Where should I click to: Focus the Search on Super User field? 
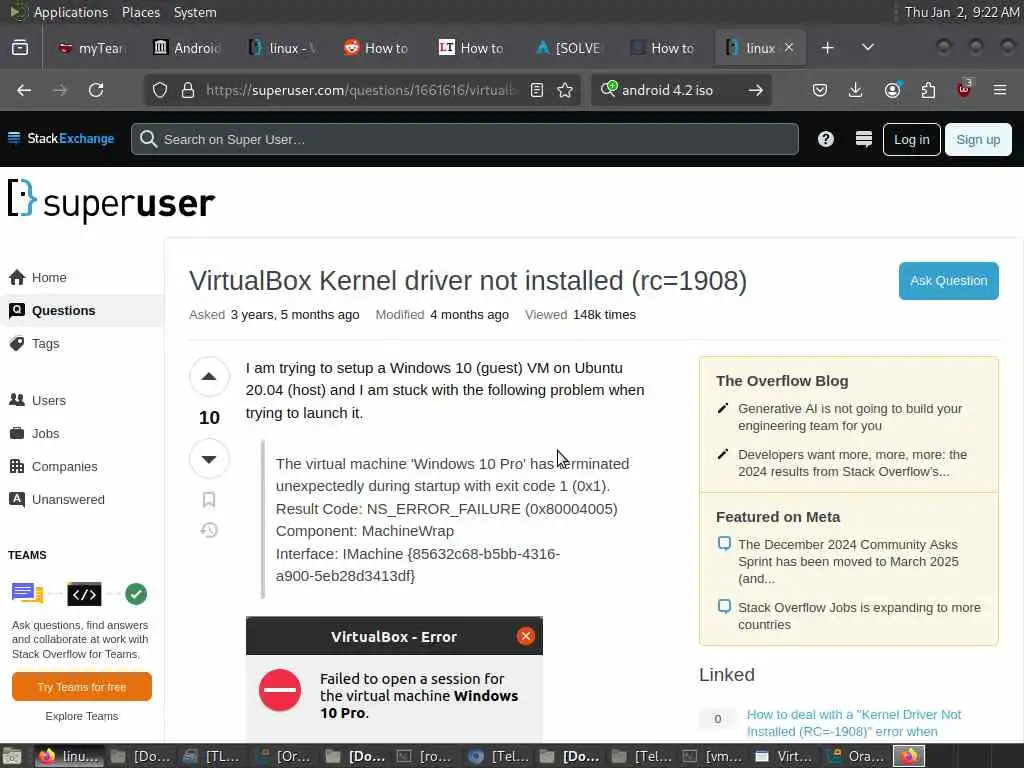tap(464, 139)
